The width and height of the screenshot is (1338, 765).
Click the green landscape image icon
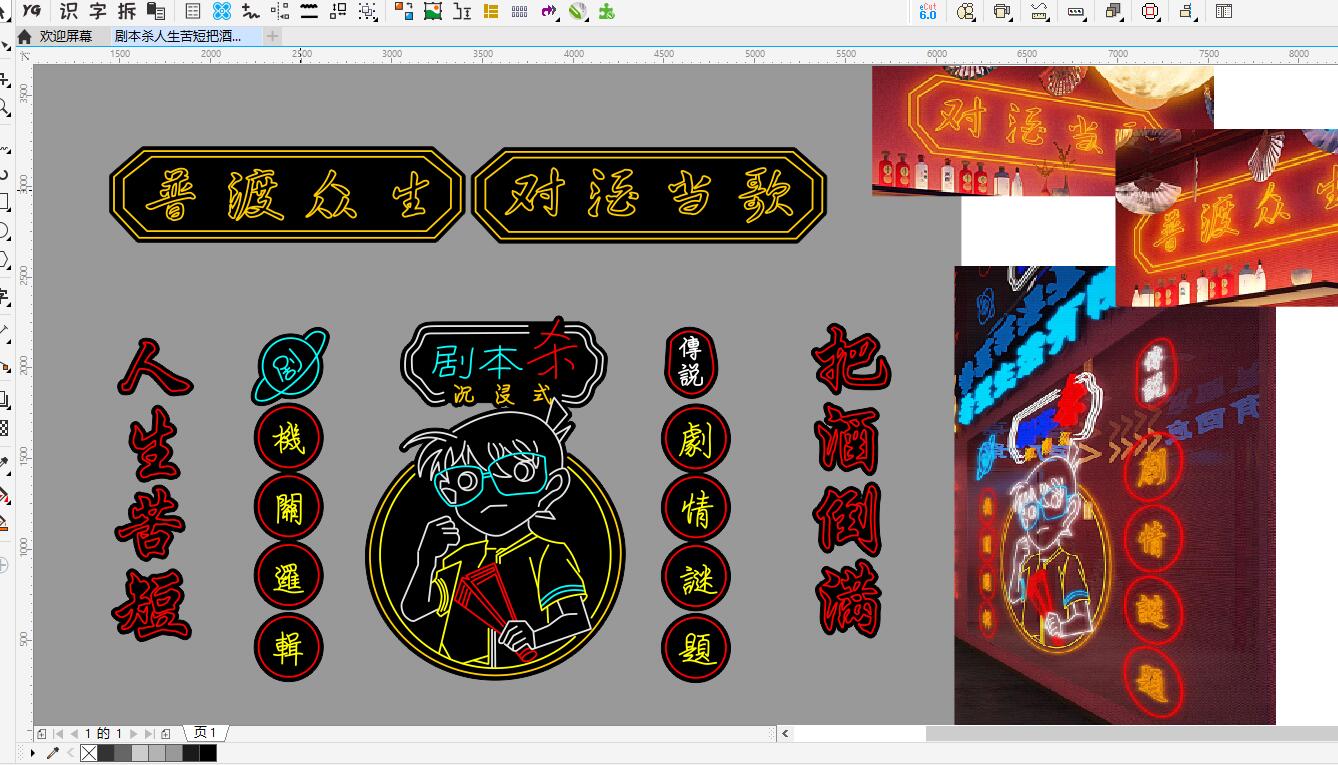click(433, 11)
